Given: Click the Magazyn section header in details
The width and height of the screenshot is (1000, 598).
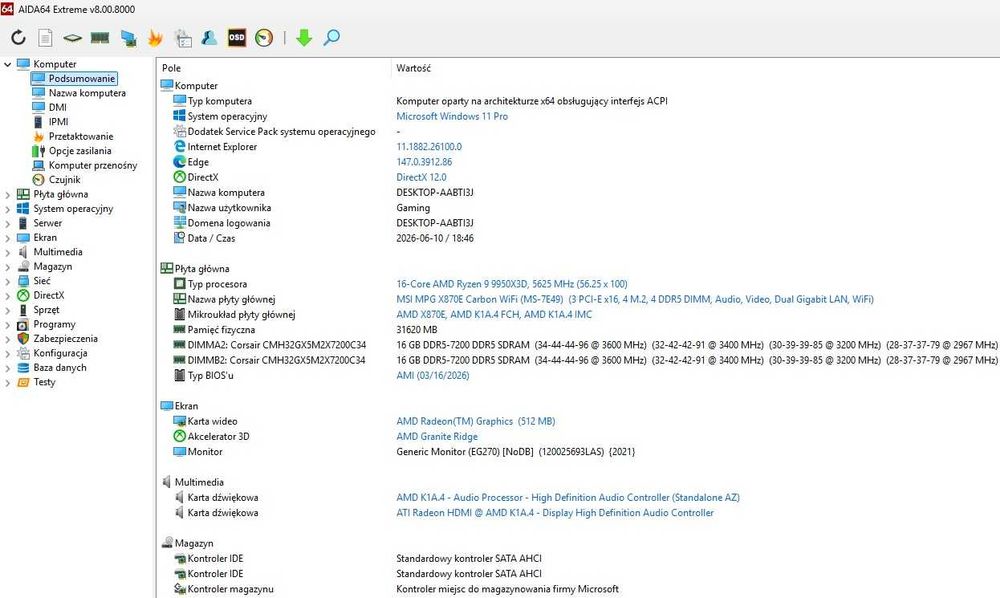Looking at the screenshot, I should click(x=194, y=543).
